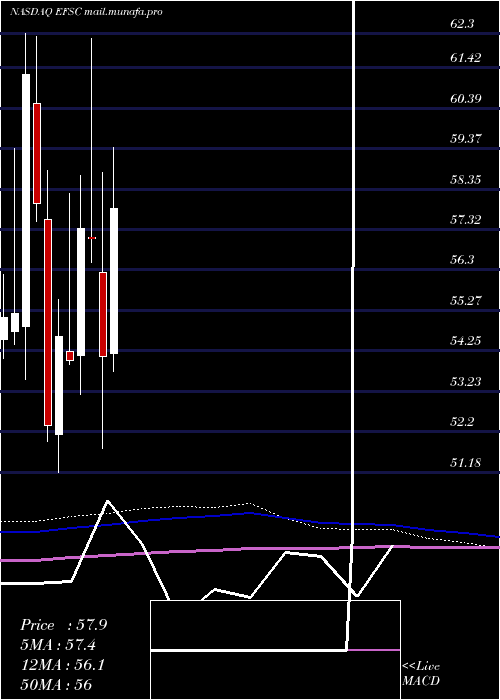This screenshot has height=700, width=500.
Task: Click the 56.3 price axis label
Action: click(x=462, y=259)
